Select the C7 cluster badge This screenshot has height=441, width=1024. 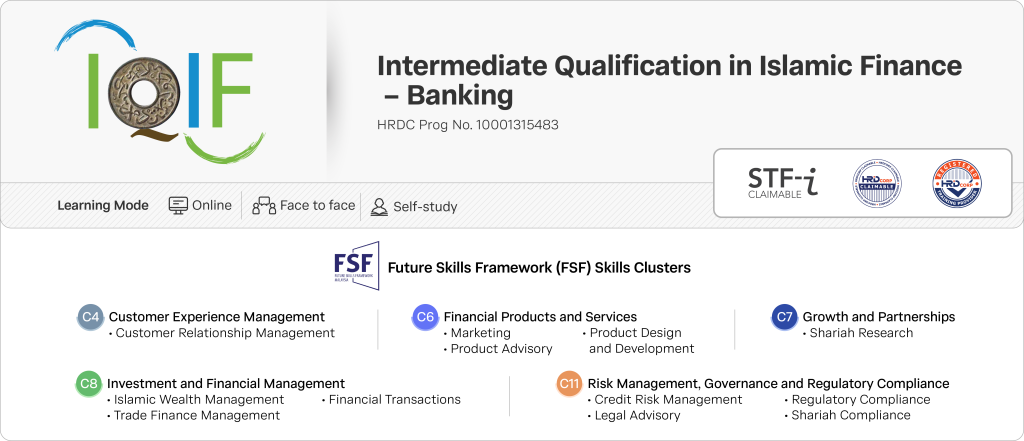click(785, 317)
